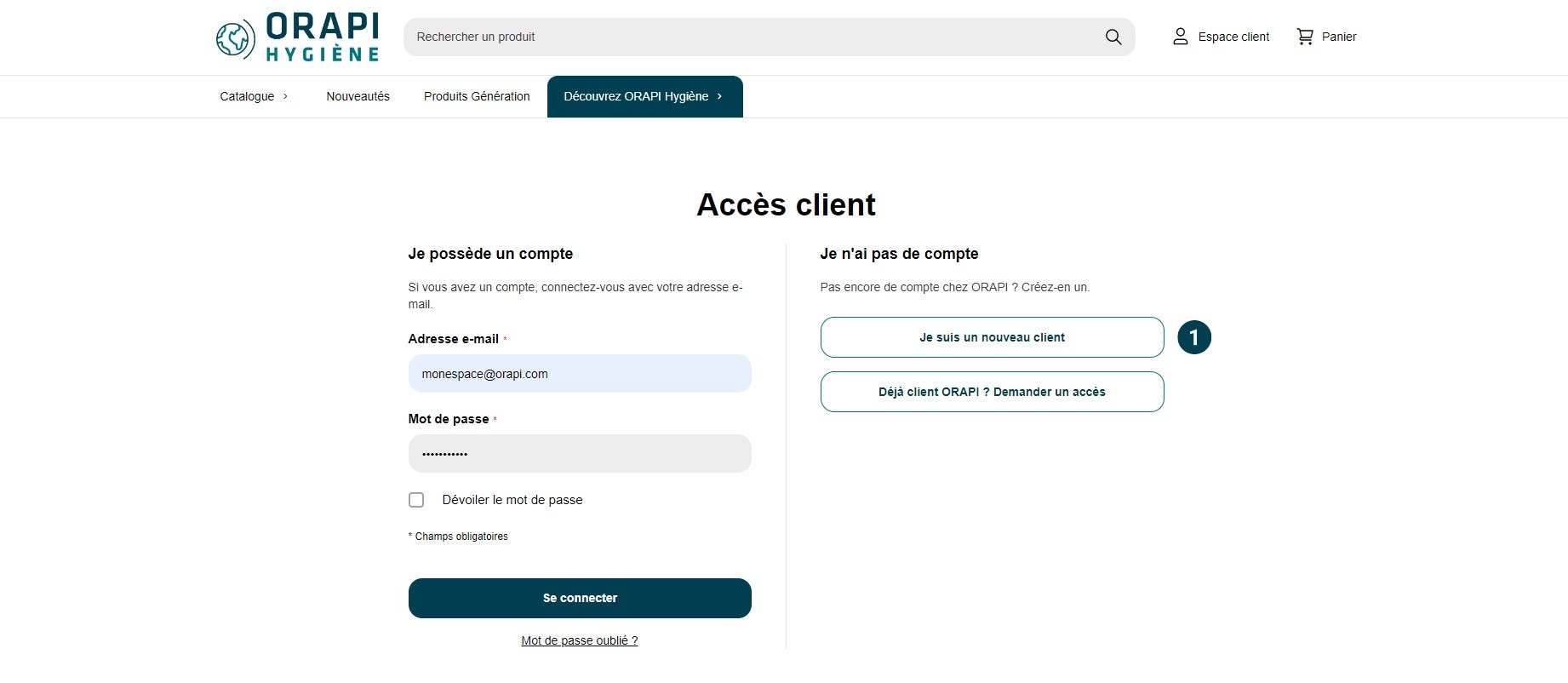The height and width of the screenshot is (683, 1568).
Task: Click the Se connecter button
Action: [580, 598]
